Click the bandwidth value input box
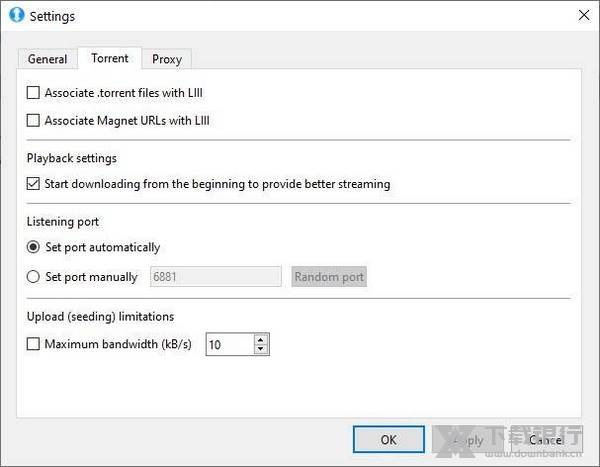Image resolution: width=600 pixels, height=467 pixels. [228, 345]
